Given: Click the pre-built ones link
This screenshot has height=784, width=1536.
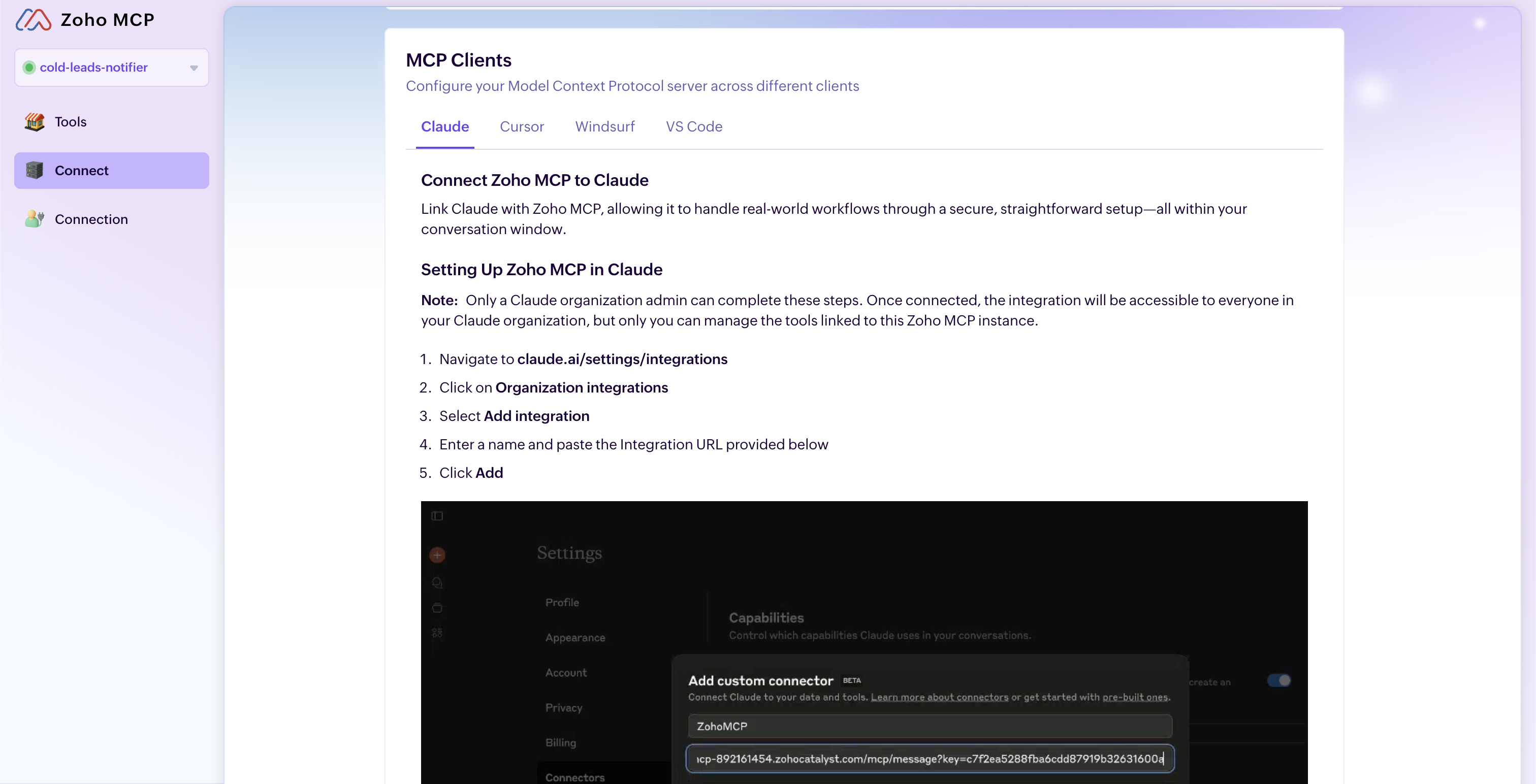Looking at the screenshot, I should click(x=1135, y=697).
